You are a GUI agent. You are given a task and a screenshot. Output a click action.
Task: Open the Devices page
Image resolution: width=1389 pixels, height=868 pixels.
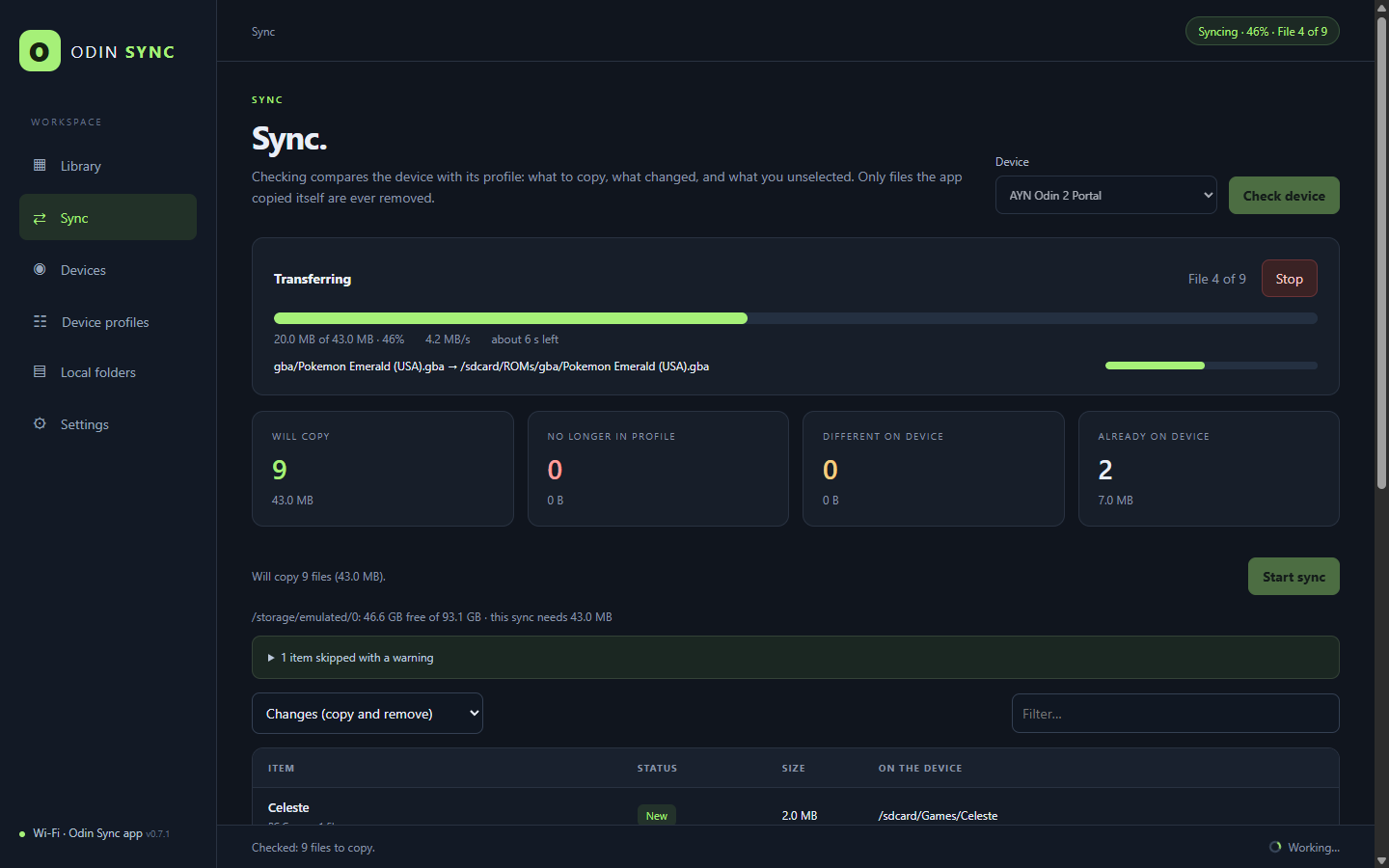[x=108, y=270]
